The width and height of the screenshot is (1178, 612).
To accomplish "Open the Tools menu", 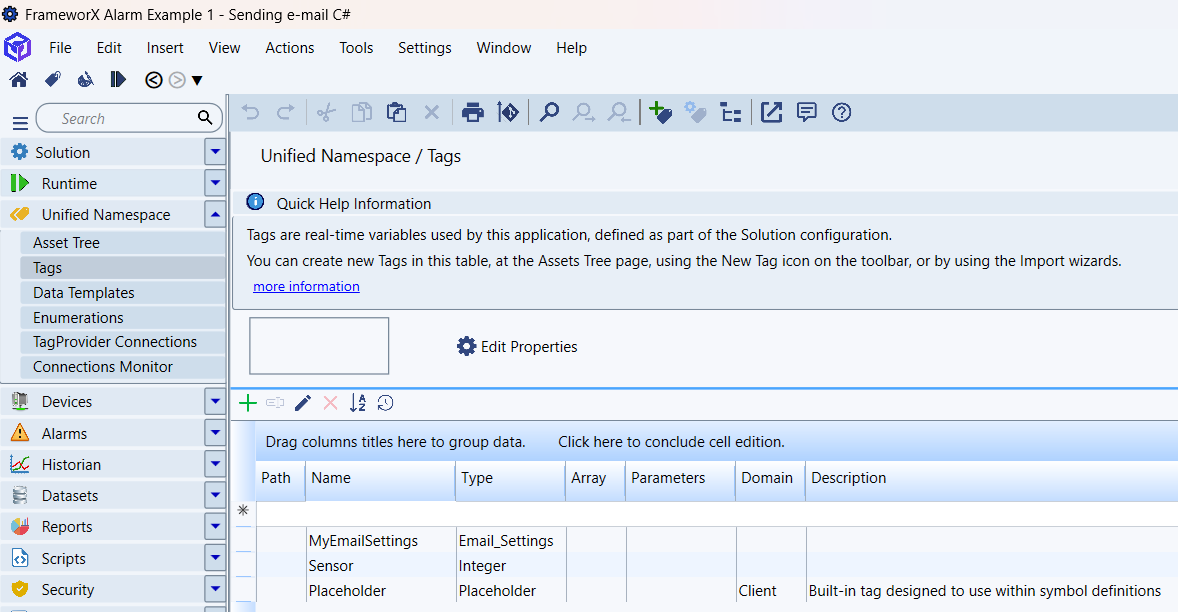I will point(356,48).
